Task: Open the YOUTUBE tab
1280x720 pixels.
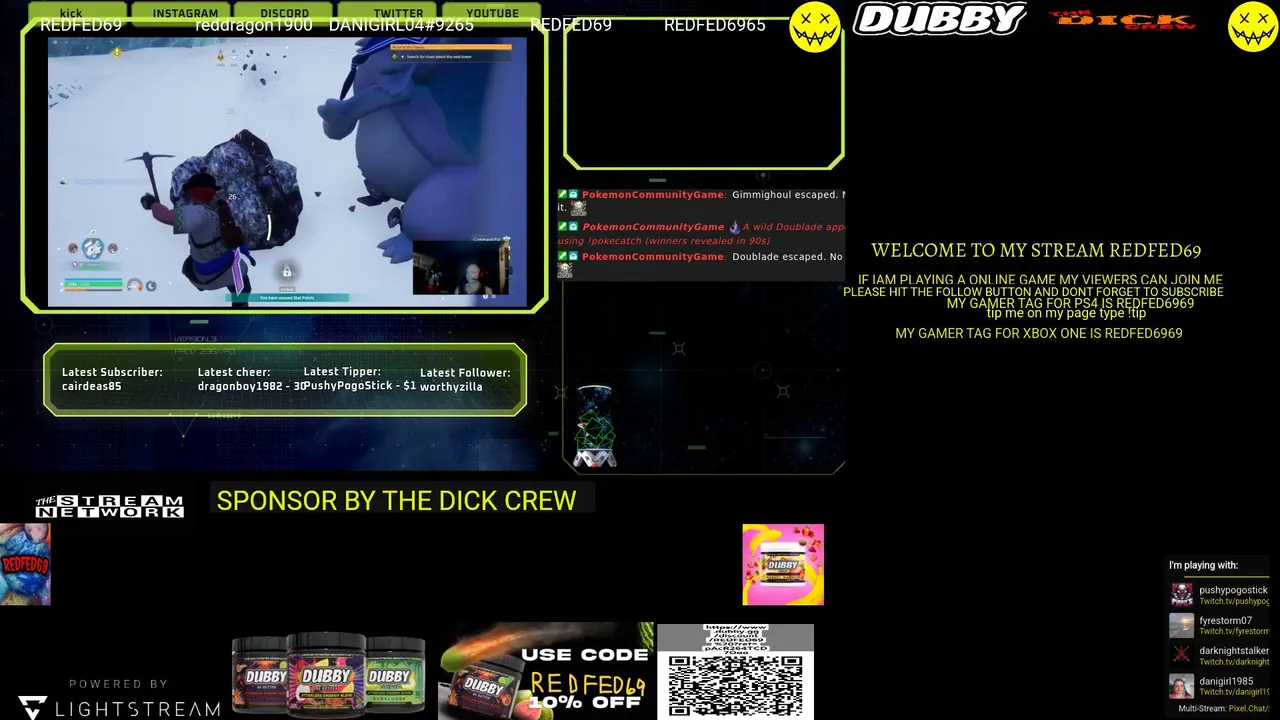Action: [492, 13]
